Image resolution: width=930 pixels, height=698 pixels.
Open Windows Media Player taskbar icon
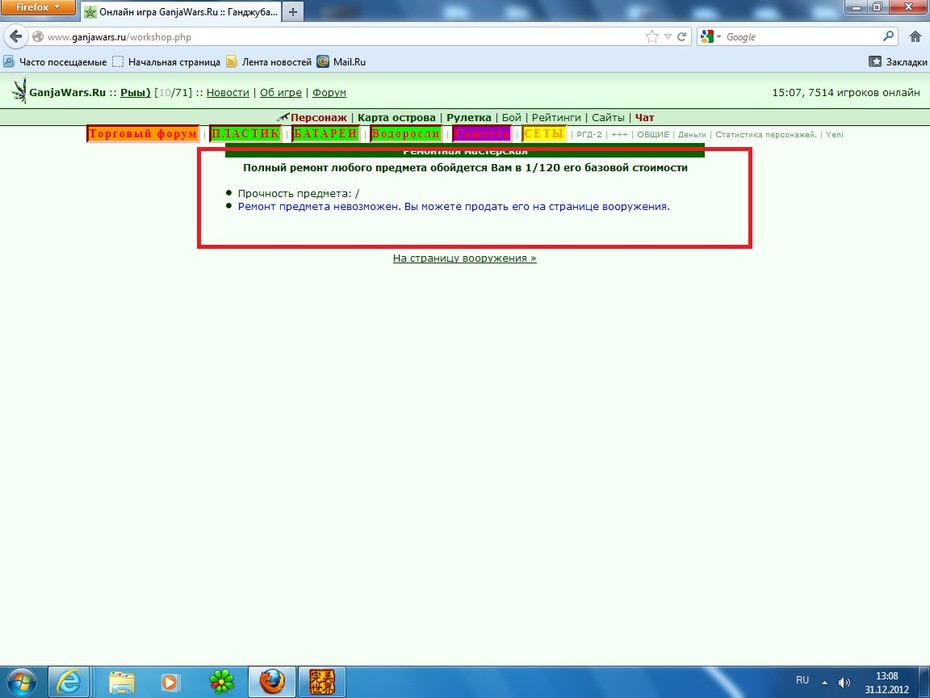[x=169, y=682]
